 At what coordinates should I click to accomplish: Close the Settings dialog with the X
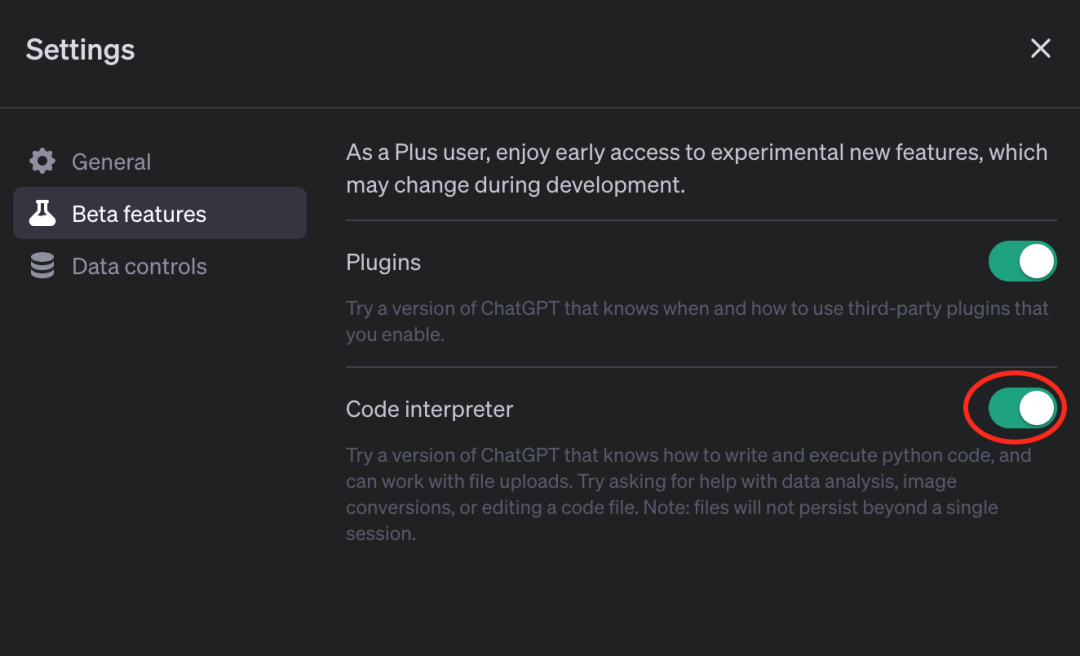(x=1040, y=49)
